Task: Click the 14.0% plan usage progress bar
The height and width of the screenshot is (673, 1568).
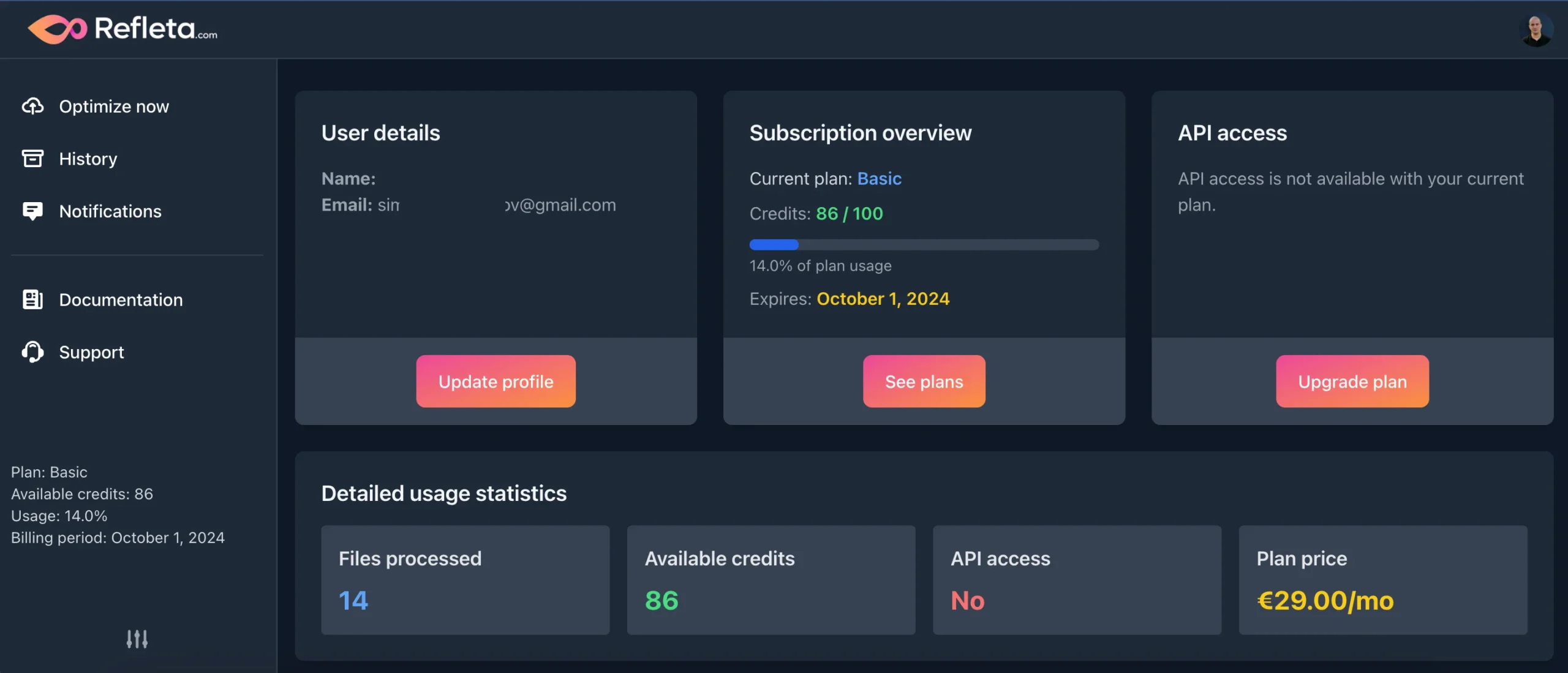Action: tap(924, 244)
